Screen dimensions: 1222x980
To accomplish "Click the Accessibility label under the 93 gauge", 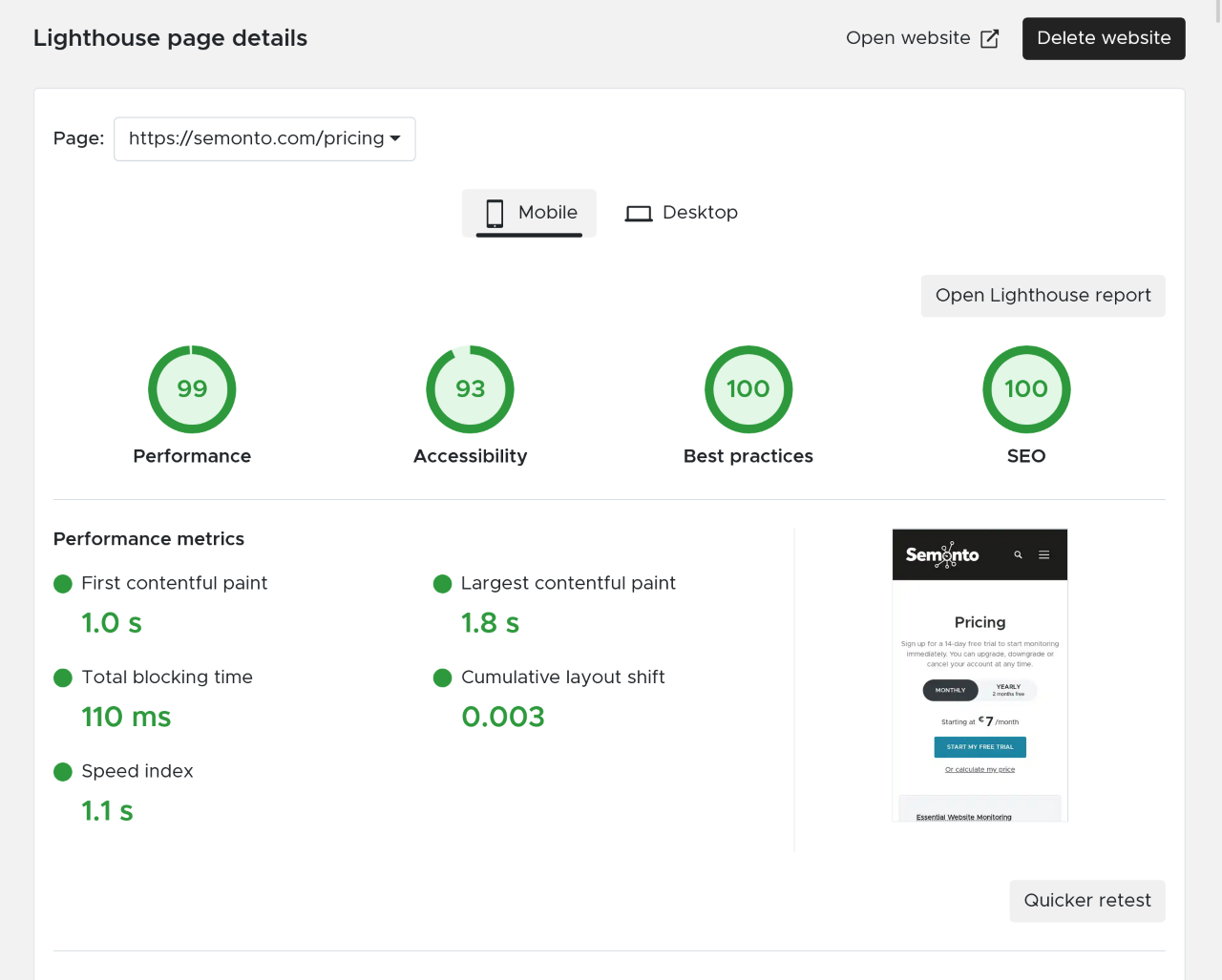I will 470,456.
